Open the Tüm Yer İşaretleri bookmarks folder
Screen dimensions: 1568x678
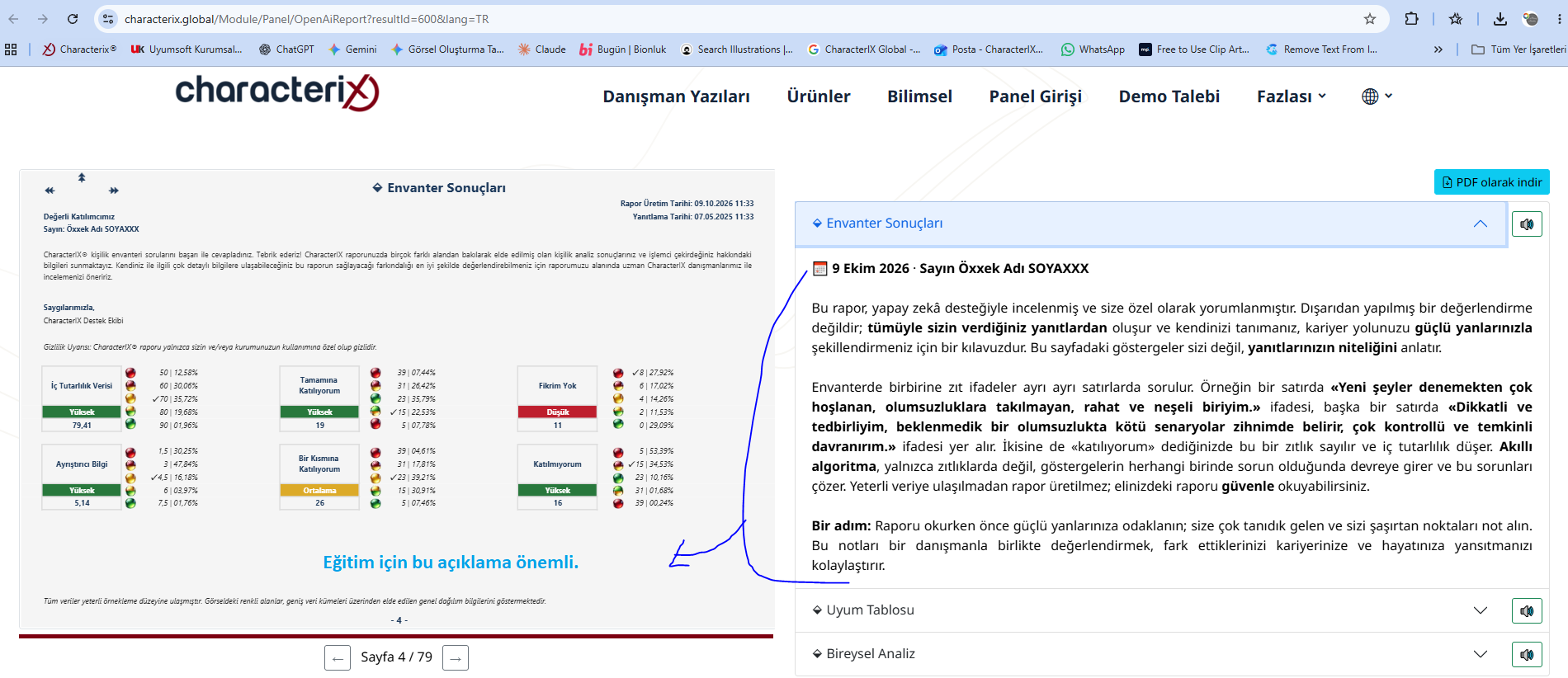click(x=1518, y=49)
